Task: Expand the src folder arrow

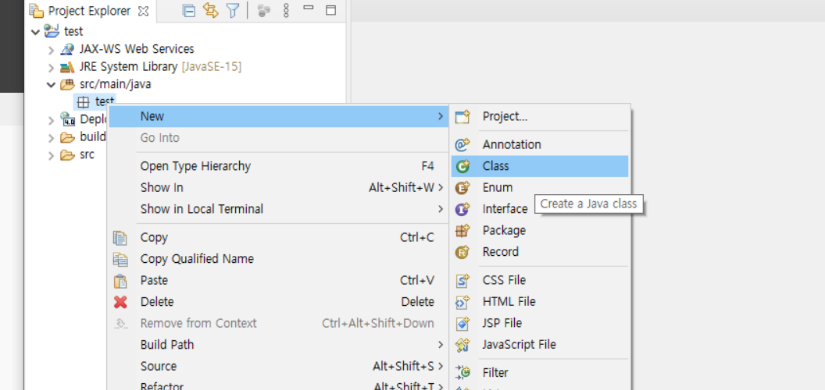Action: click(51, 156)
